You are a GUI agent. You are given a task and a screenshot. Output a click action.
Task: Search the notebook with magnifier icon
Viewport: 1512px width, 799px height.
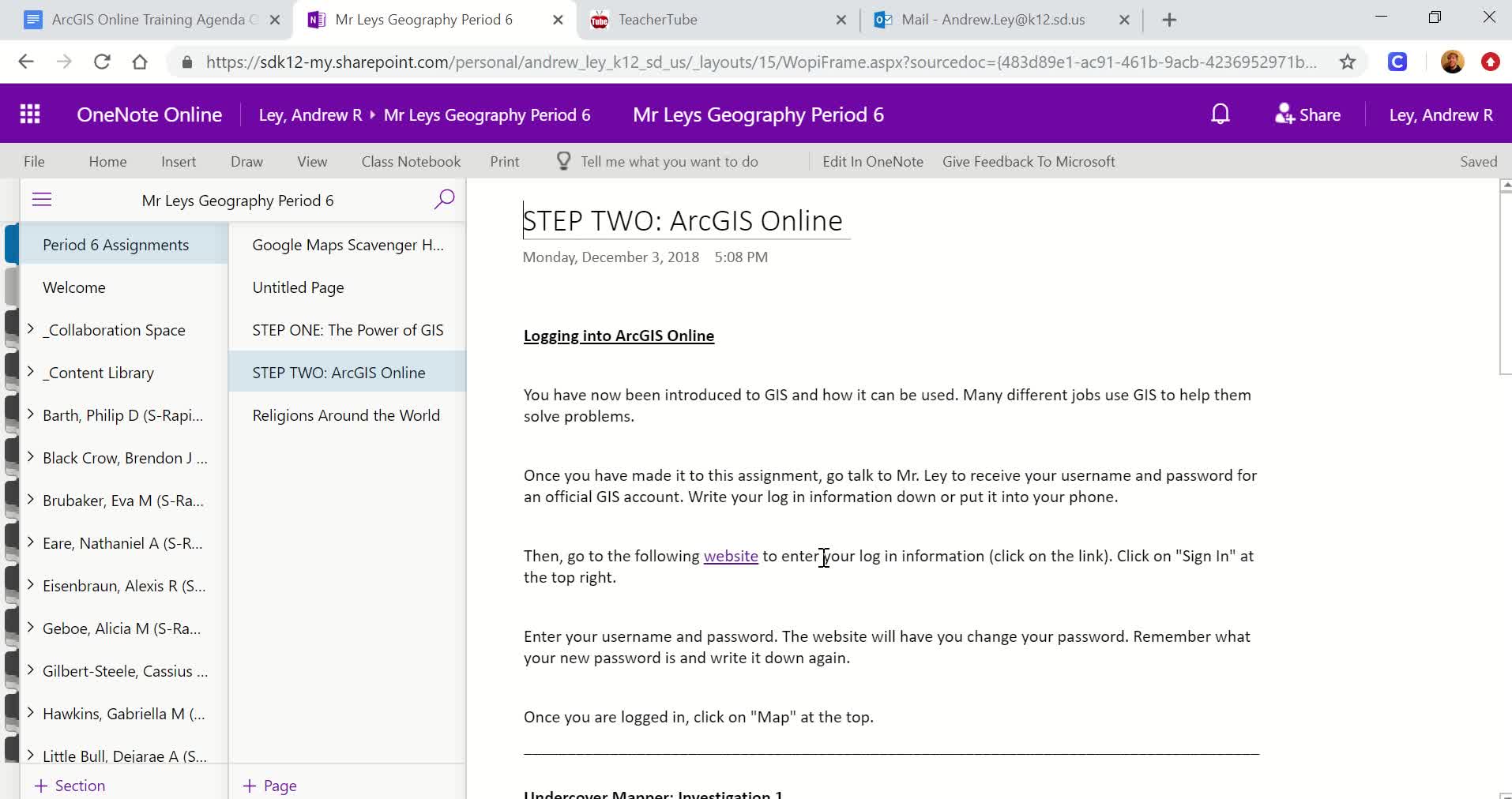(445, 199)
